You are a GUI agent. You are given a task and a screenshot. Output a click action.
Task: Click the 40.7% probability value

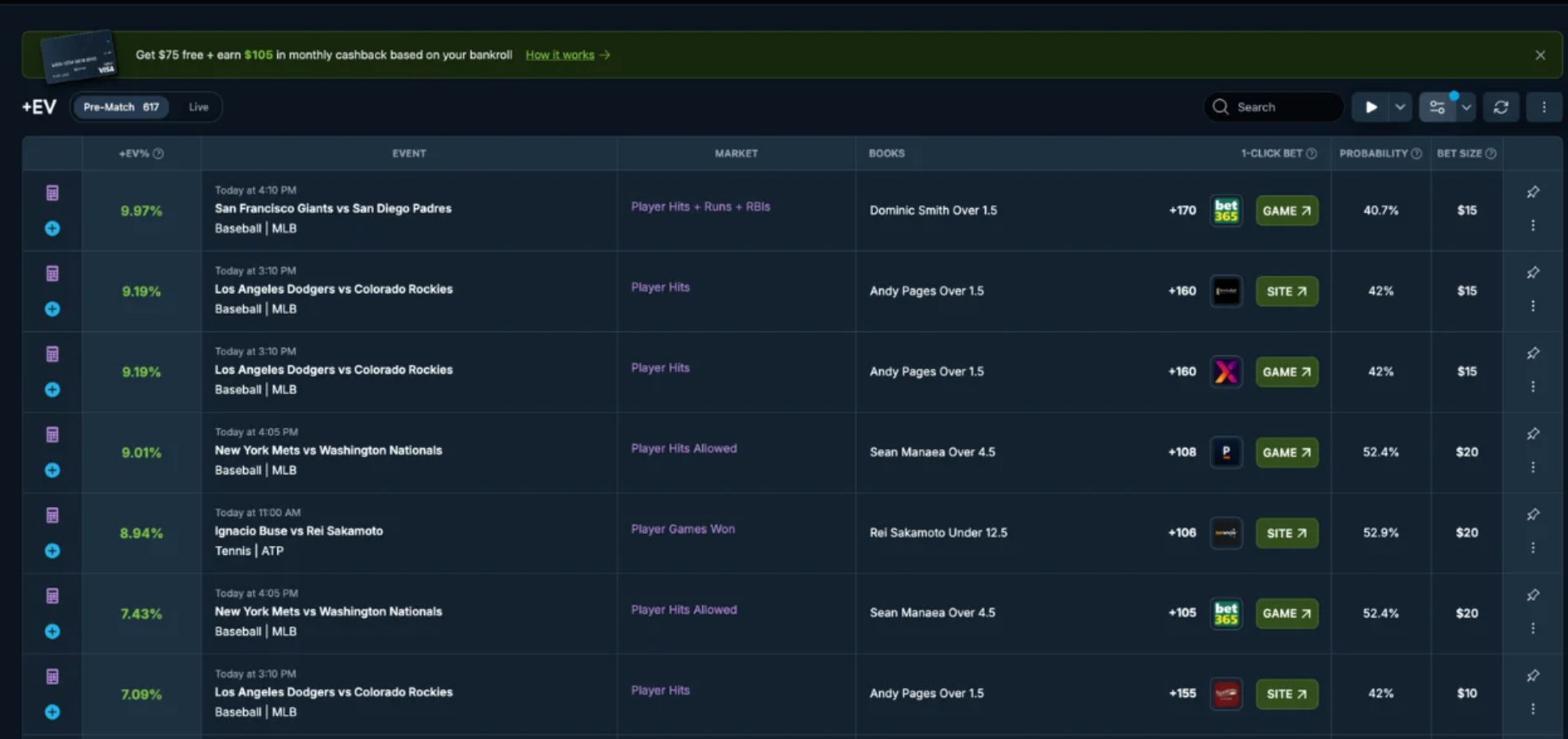(1381, 211)
